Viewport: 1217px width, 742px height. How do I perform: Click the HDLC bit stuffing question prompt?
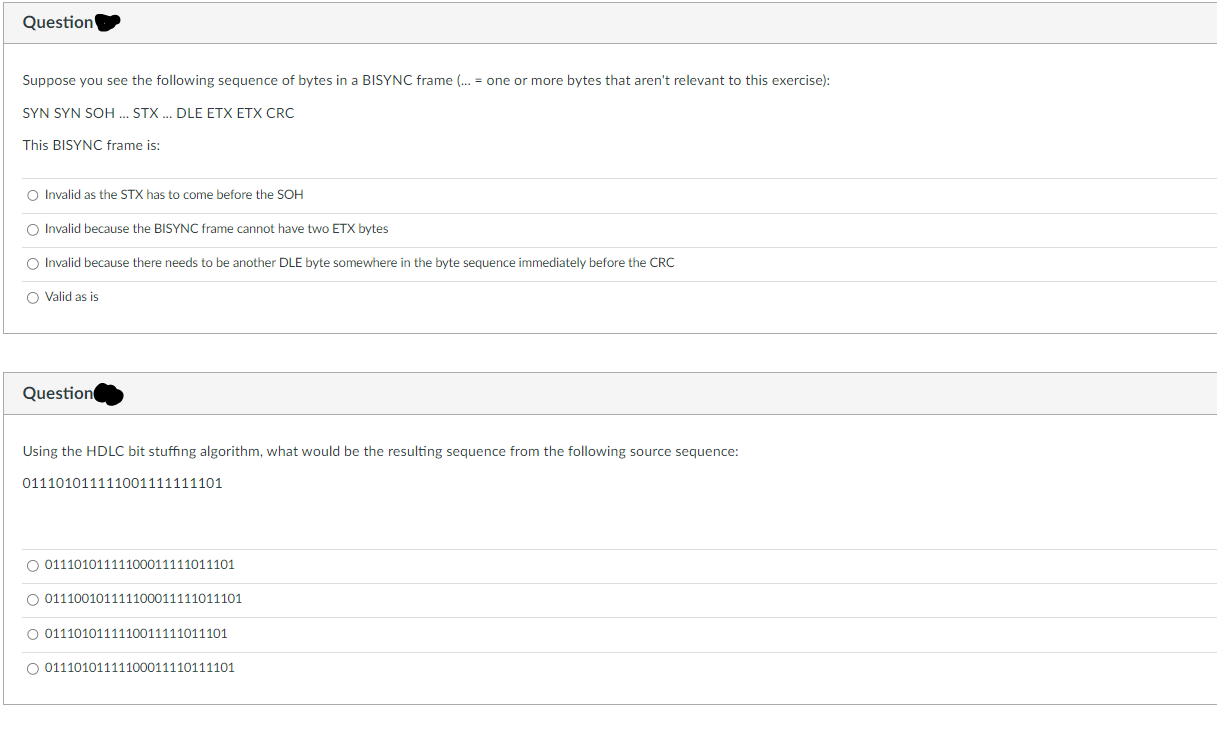coord(380,451)
